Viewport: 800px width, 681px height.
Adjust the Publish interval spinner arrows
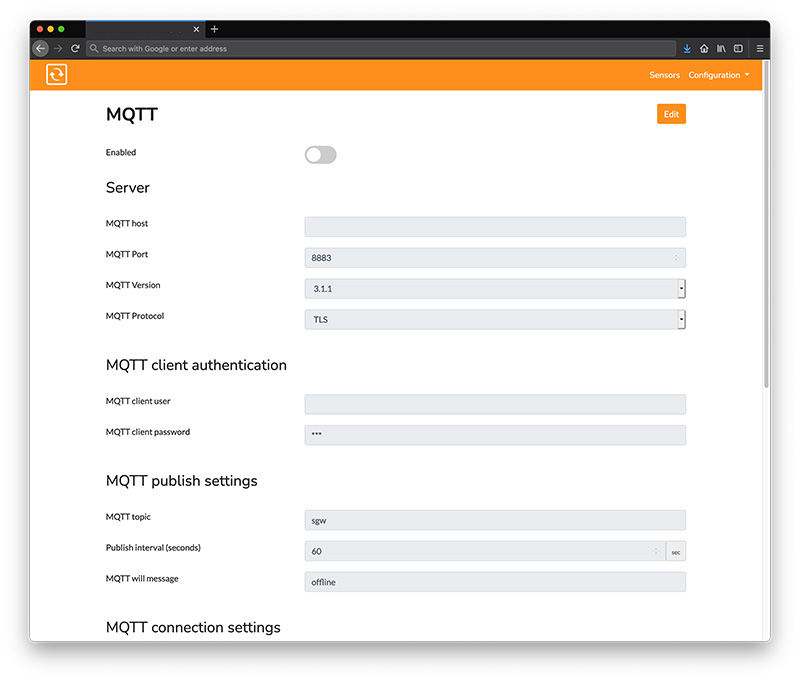(656, 551)
